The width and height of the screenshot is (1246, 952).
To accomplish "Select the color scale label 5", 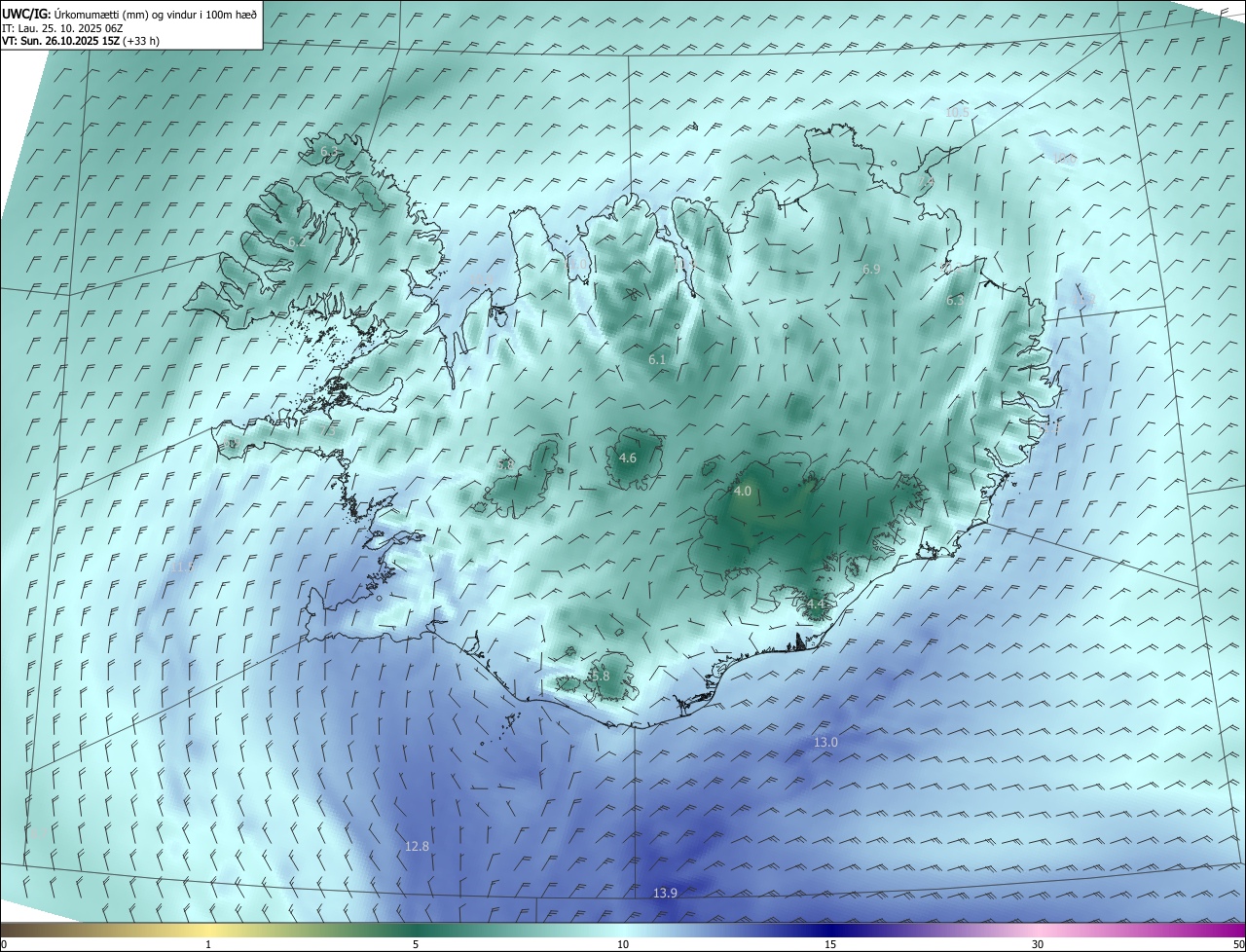I will (416, 944).
